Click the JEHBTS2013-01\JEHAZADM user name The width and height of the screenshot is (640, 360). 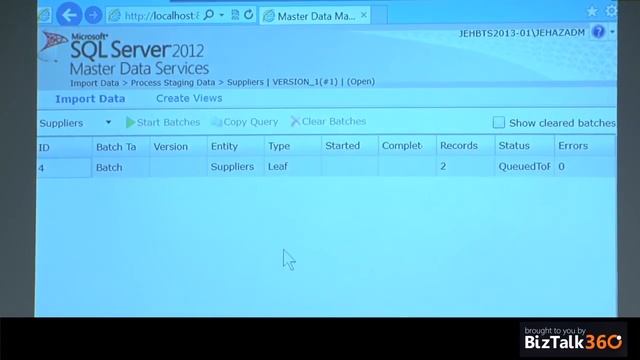tap(522, 33)
